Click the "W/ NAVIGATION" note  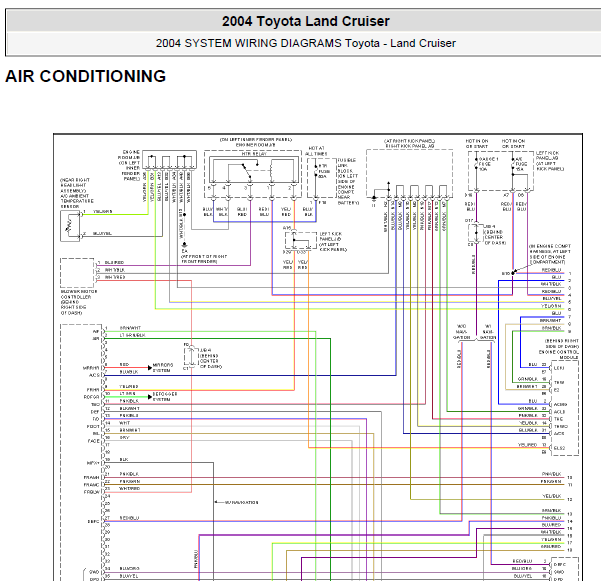(x=241, y=502)
